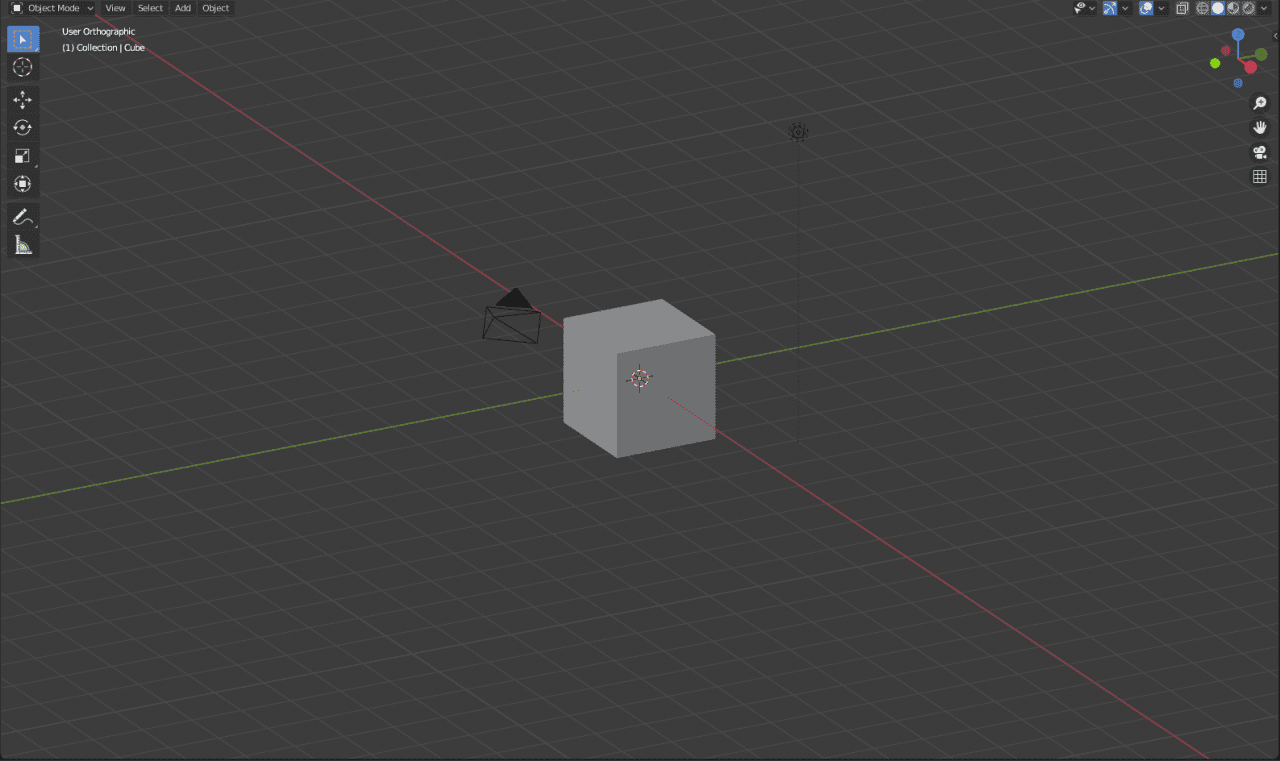
Task: Select the Cursor tool
Action: coord(22,67)
